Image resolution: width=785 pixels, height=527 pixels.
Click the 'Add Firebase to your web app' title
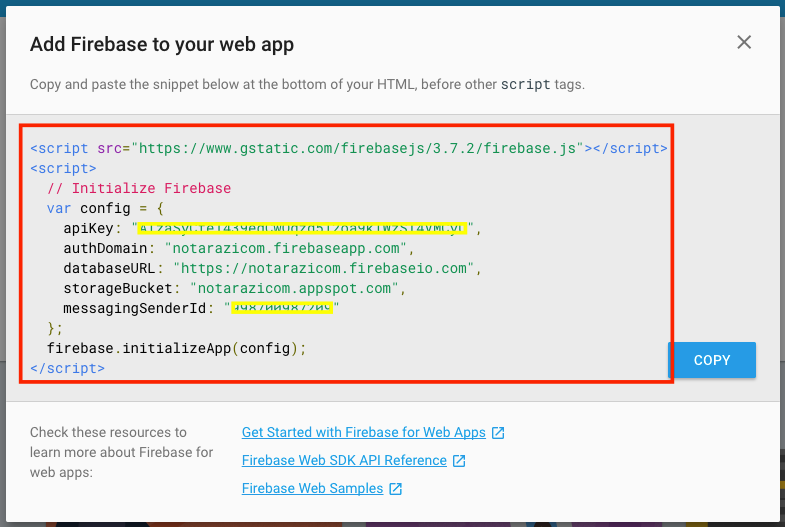162,45
